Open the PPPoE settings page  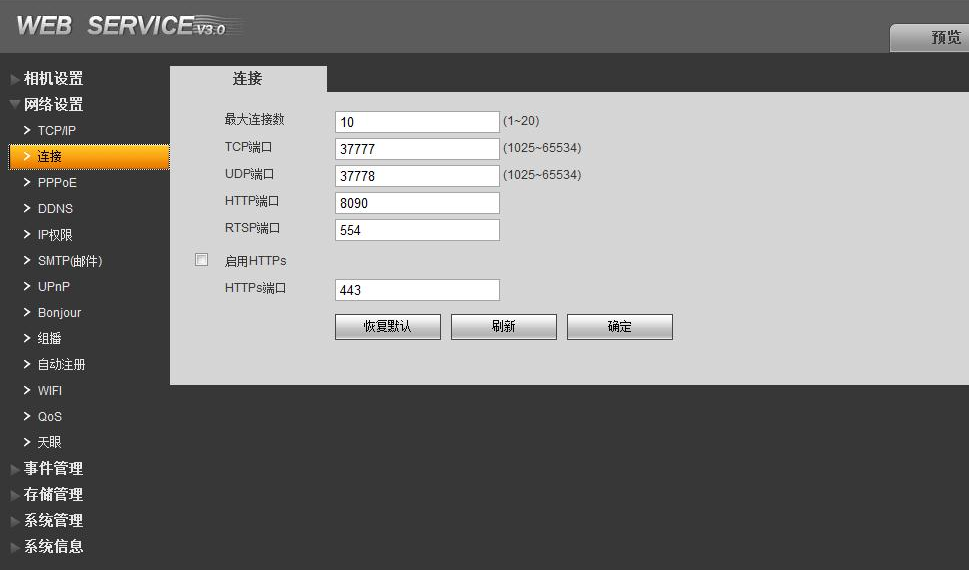(57, 183)
